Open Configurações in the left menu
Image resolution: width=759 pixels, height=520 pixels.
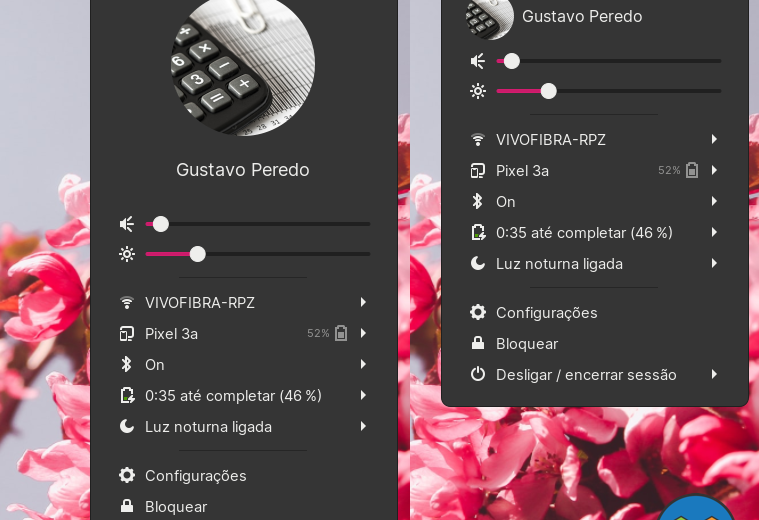point(195,475)
